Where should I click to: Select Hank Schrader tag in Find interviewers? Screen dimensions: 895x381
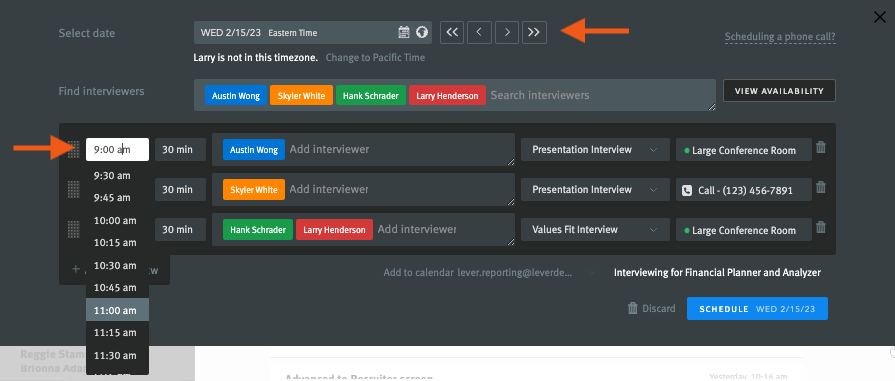pyautogui.click(x=371, y=95)
